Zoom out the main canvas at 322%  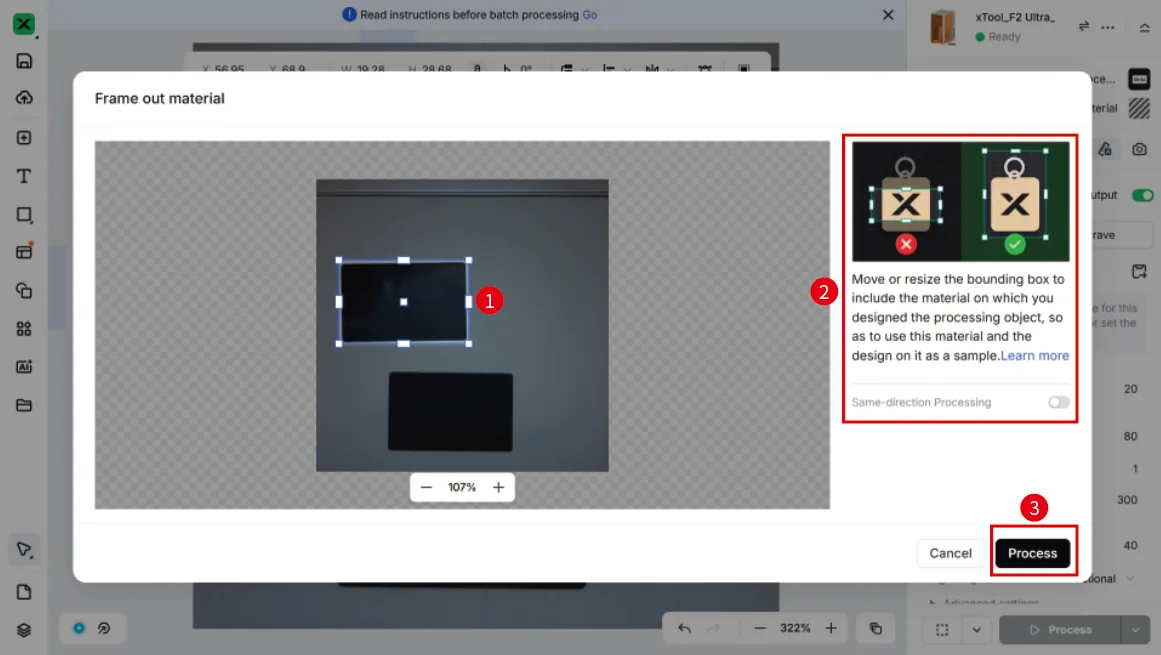[760, 628]
